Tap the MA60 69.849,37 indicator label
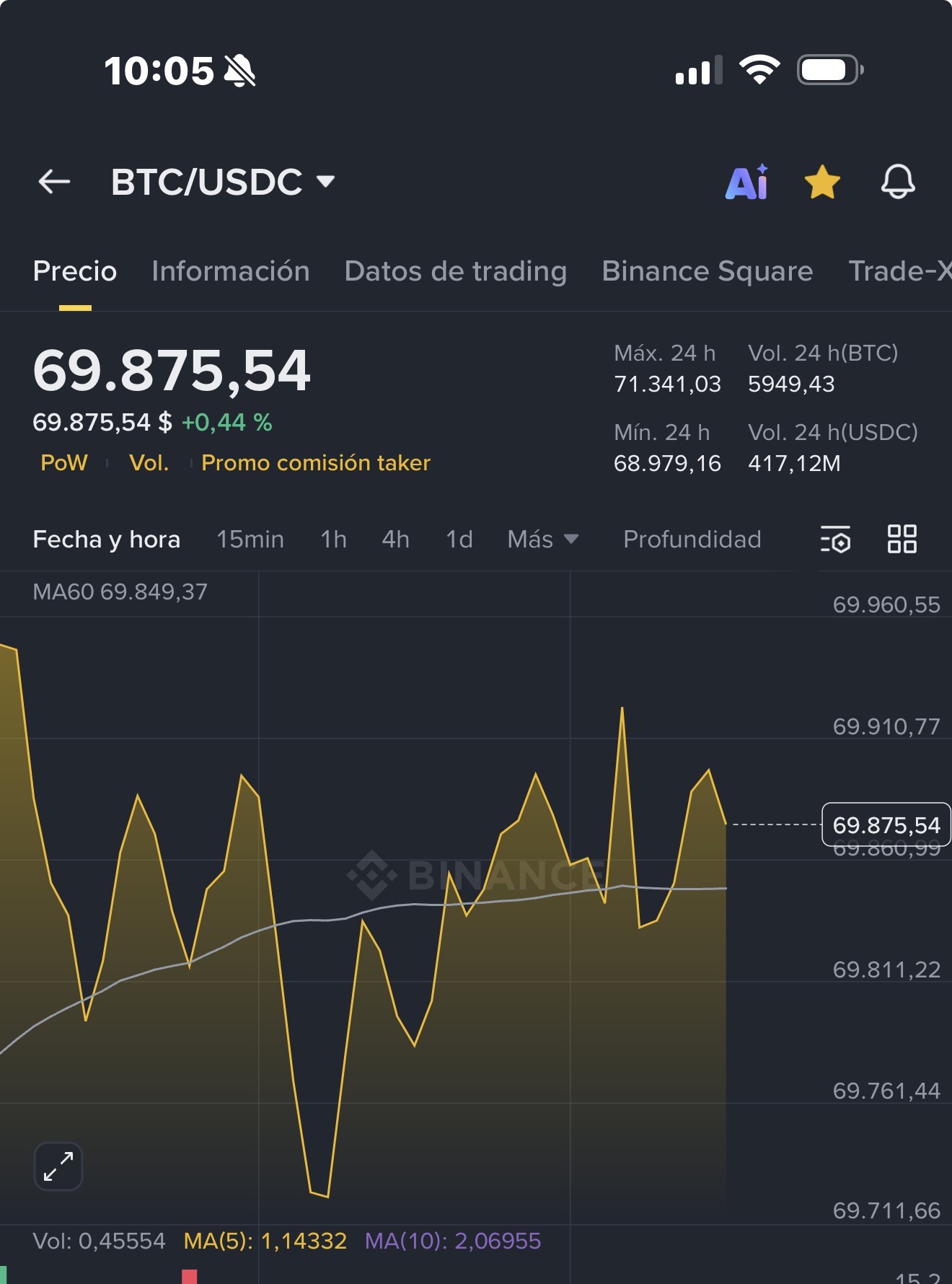This screenshot has width=952, height=1284. (120, 592)
